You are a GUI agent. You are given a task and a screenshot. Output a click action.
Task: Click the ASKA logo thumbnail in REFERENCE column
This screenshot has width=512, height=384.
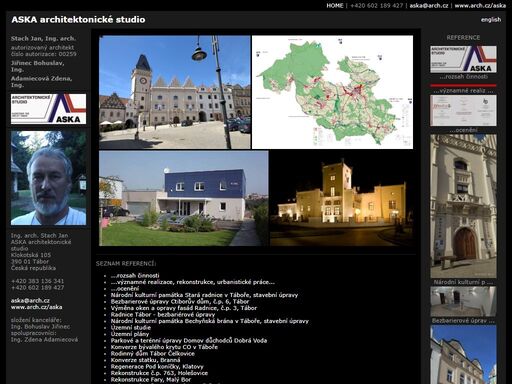point(463,59)
